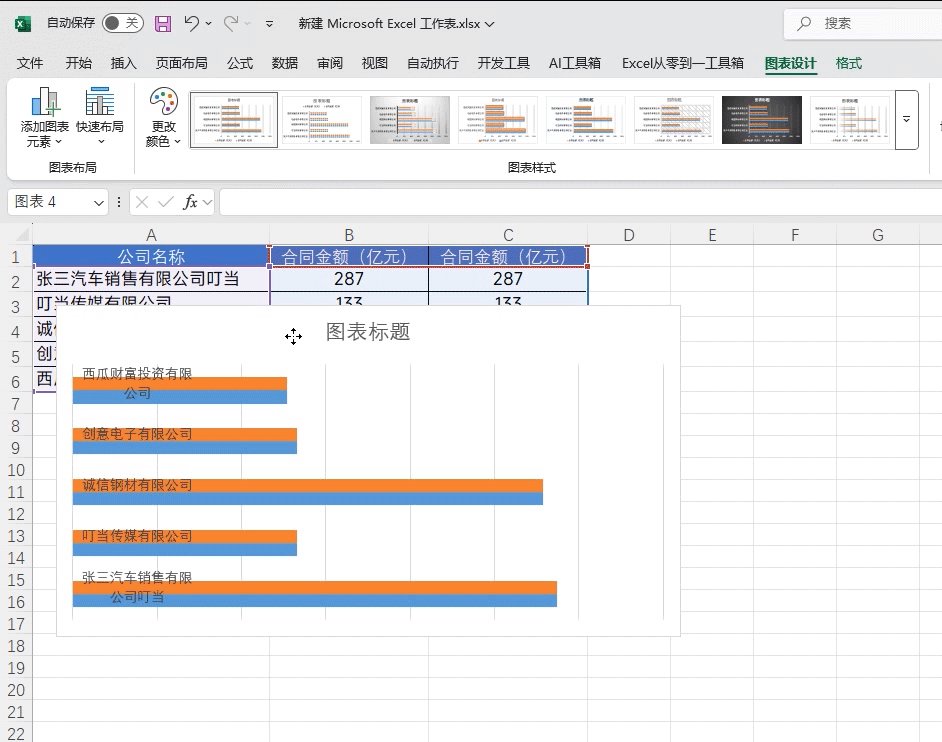Switch to the 插入 (Insert) tab
The height and width of the screenshot is (742, 942).
(x=124, y=63)
